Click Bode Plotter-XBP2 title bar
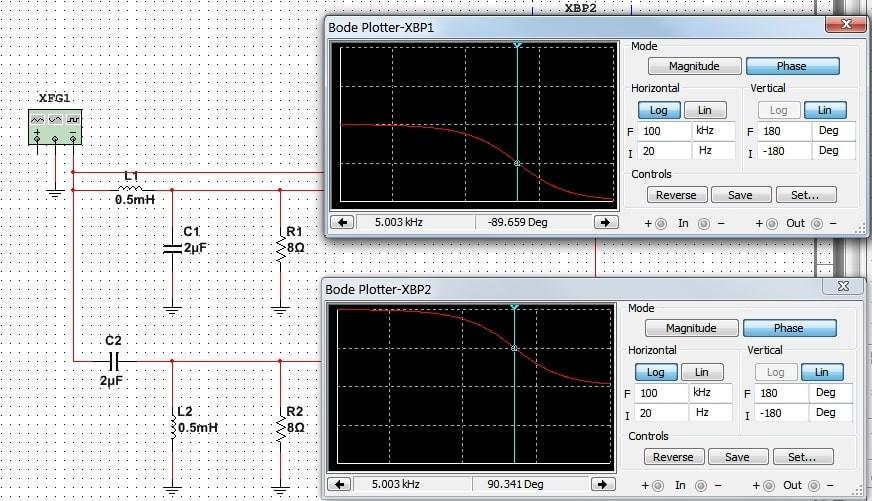The width and height of the screenshot is (872, 501). (573, 289)
